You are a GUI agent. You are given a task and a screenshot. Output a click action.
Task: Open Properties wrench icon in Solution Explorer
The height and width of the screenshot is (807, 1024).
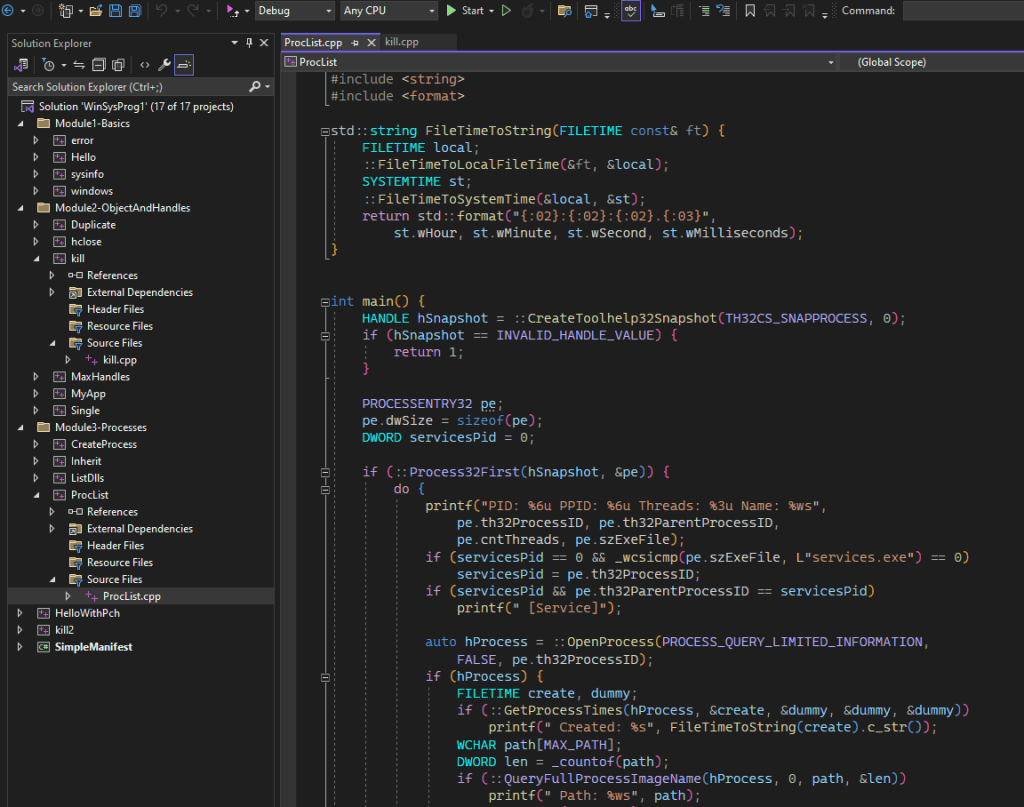pos(165,65)
